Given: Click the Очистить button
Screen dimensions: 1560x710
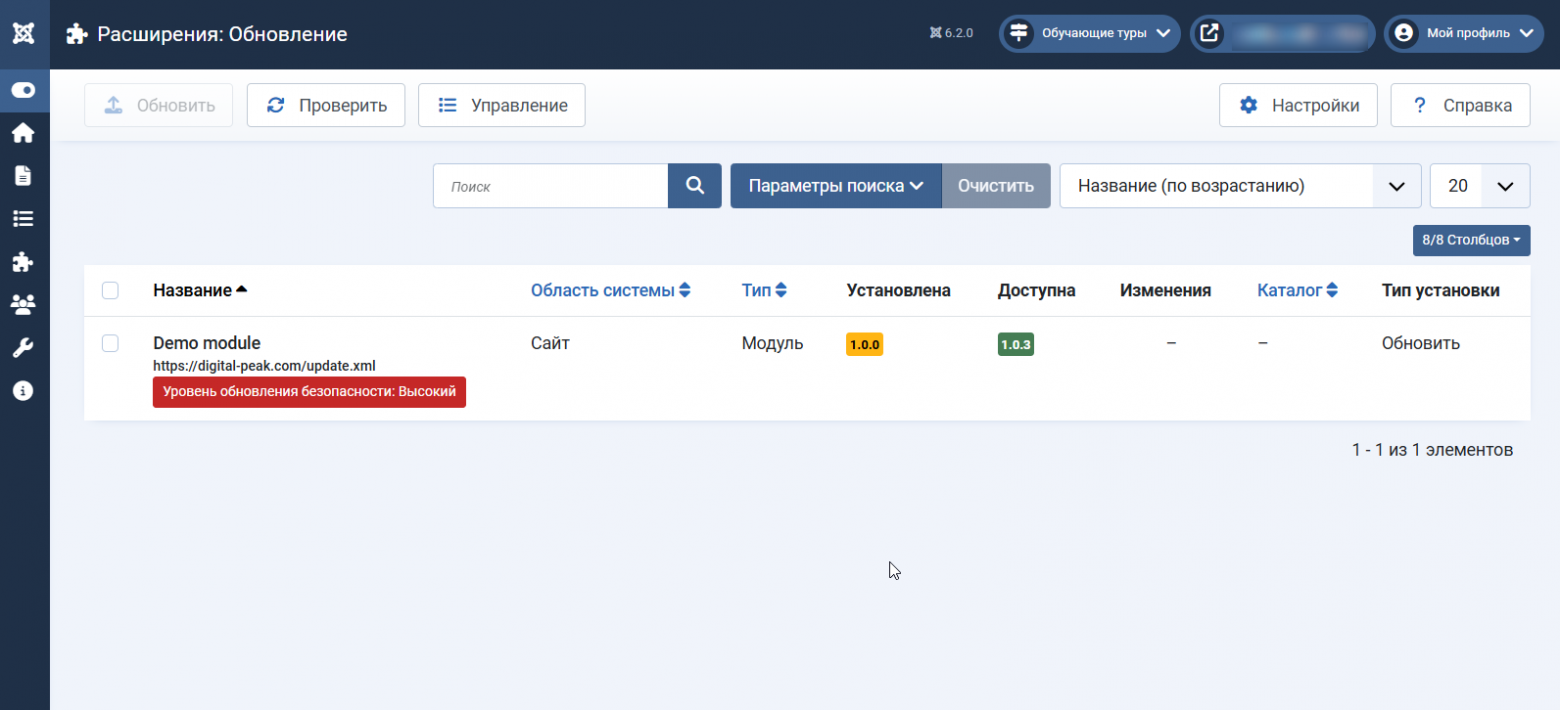Looking at the screenshot, I should tap(996, 186).
